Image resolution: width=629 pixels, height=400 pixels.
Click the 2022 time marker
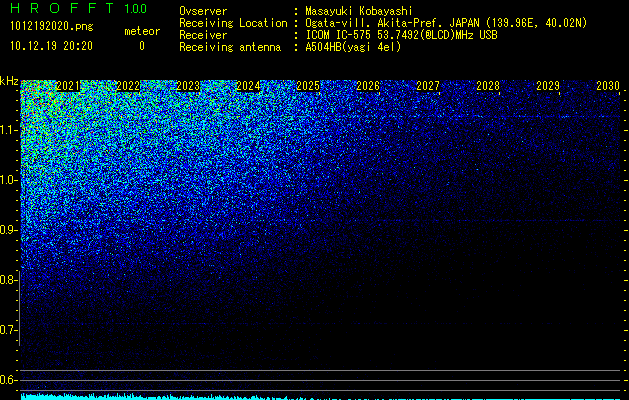pos(128,86)
